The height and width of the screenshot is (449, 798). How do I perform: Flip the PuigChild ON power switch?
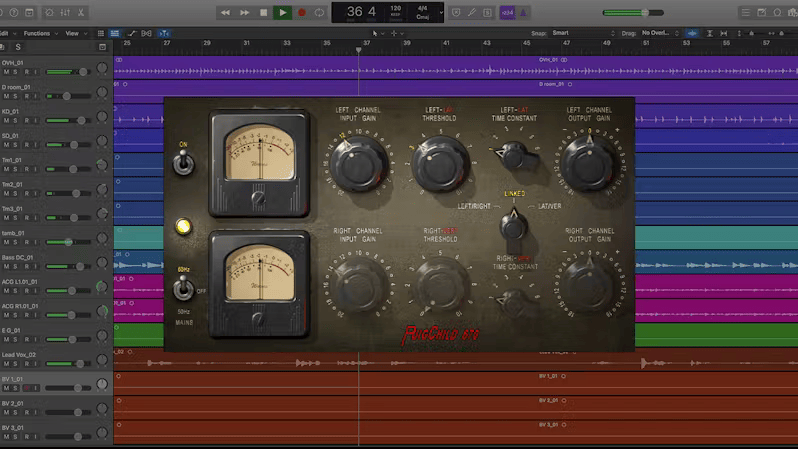coord(183,163)
